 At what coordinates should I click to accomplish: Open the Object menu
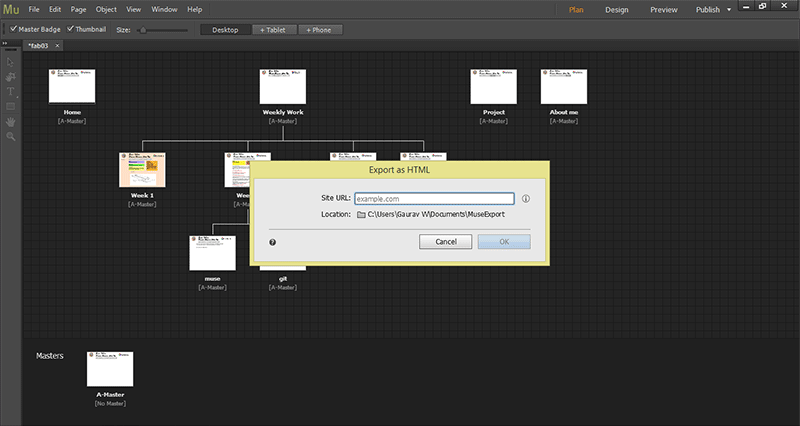pos(106,9)
